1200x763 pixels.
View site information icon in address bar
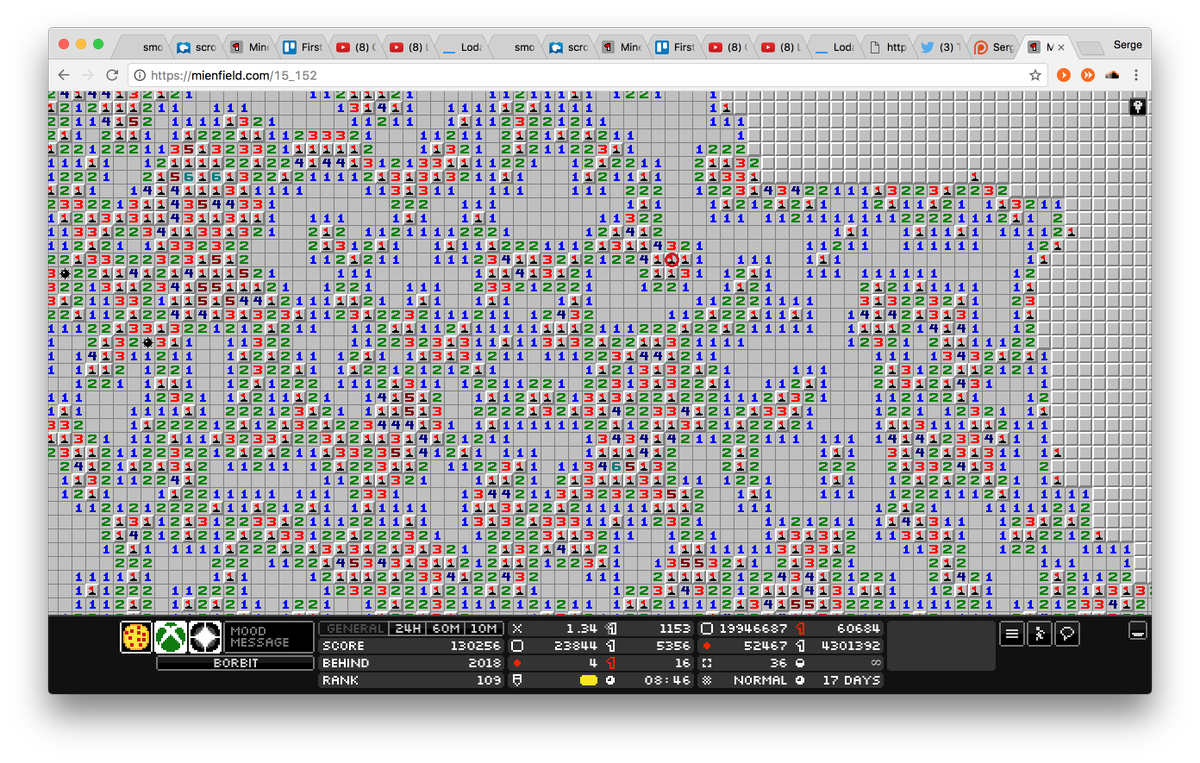pyautogui.click(x=140, y=75)
